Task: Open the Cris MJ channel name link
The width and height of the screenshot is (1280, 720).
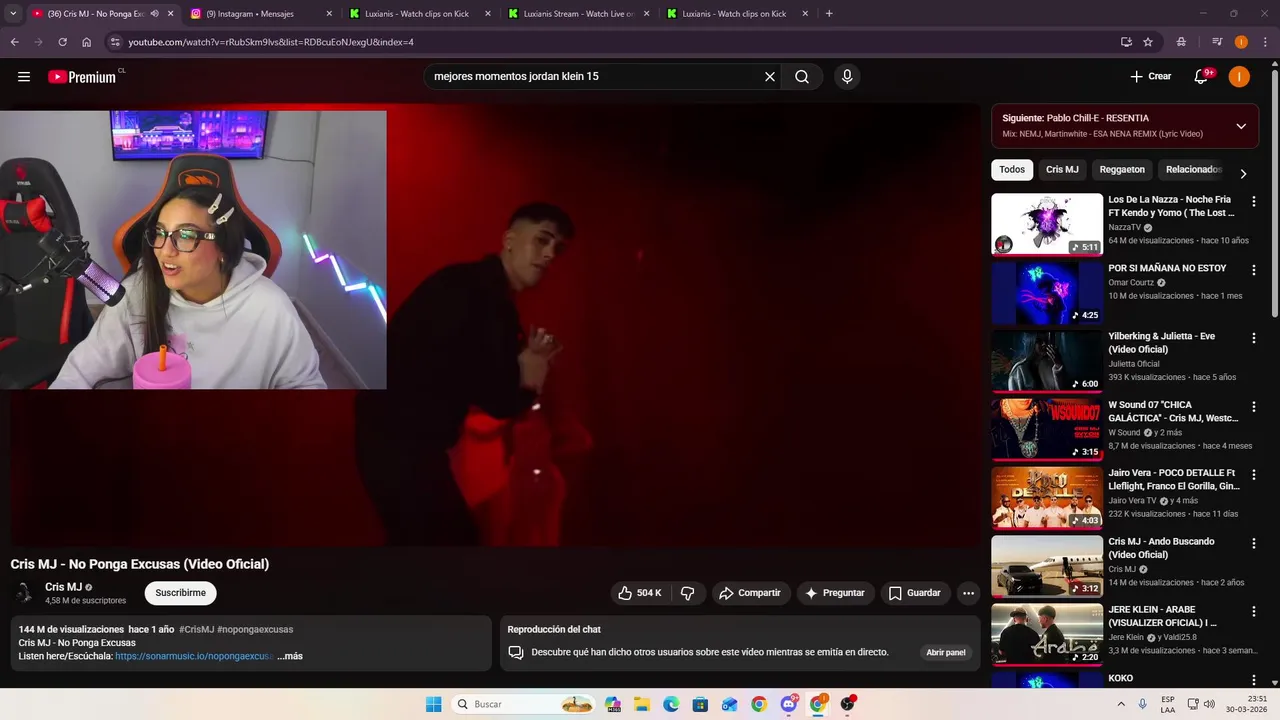Action: (x=63, y=587)
